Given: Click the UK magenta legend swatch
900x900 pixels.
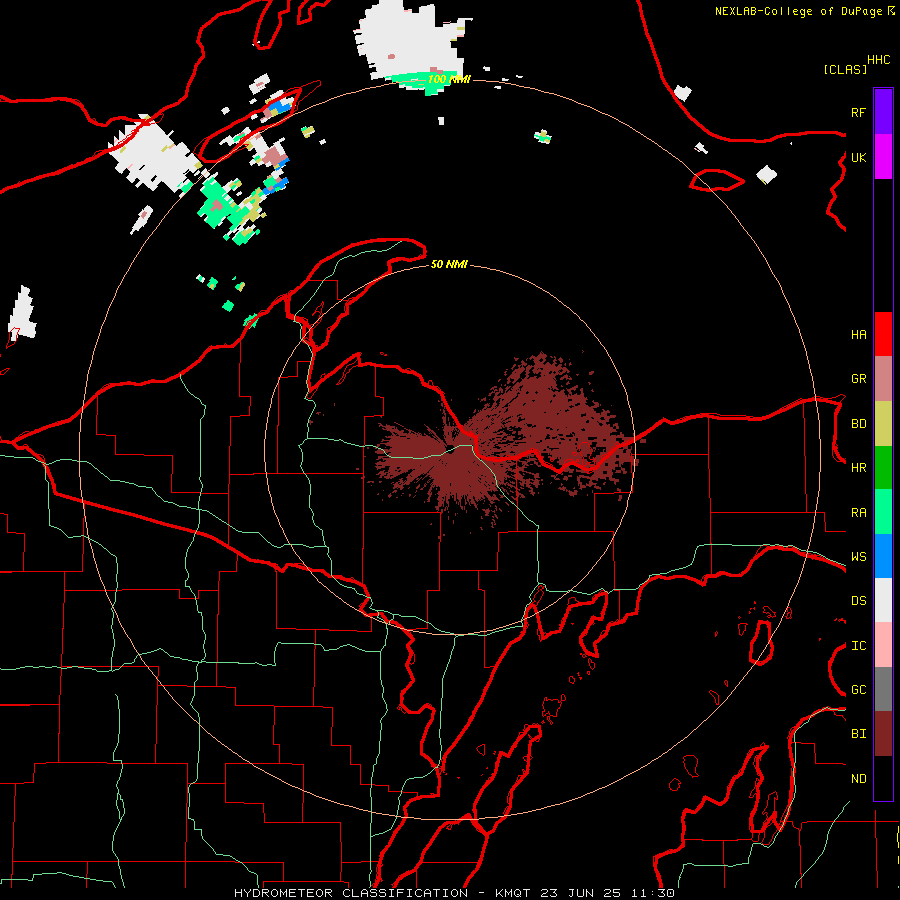Looking at the screenshot, I should pyautogui.click(x=883, y=157).
